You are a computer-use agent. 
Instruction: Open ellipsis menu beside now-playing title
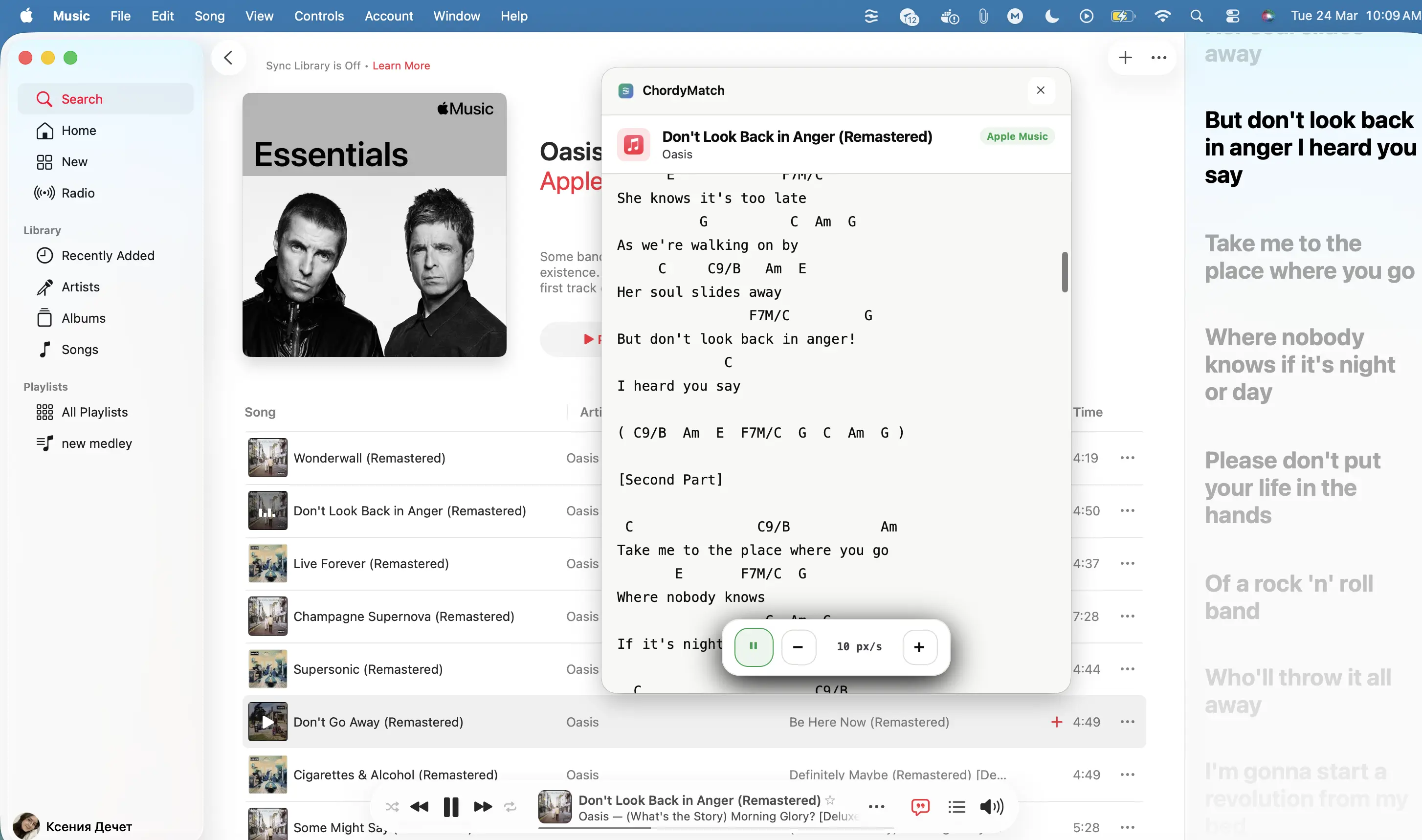tap(876, 807)
